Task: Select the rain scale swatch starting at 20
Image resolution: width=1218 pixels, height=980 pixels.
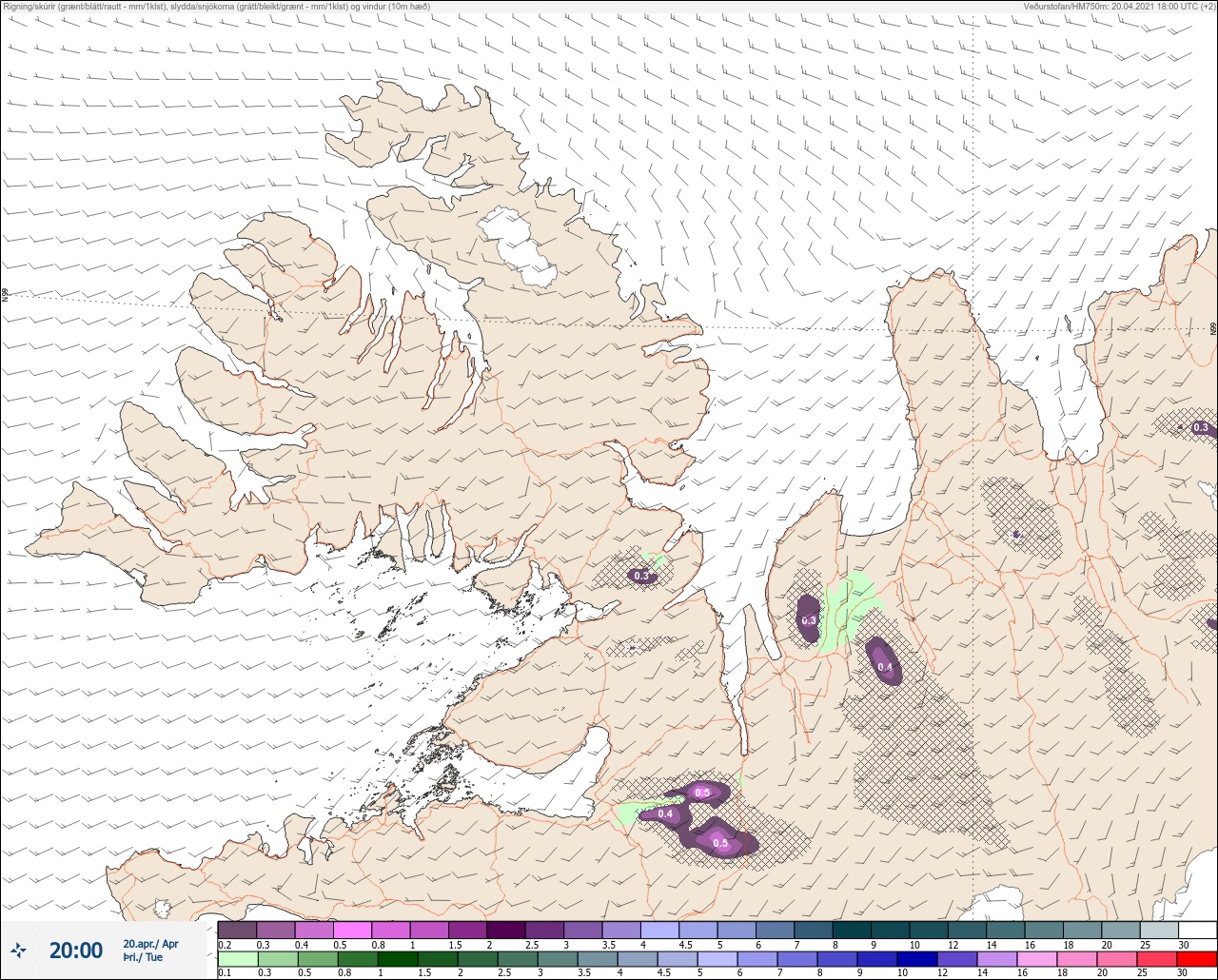Action: 1117,960
